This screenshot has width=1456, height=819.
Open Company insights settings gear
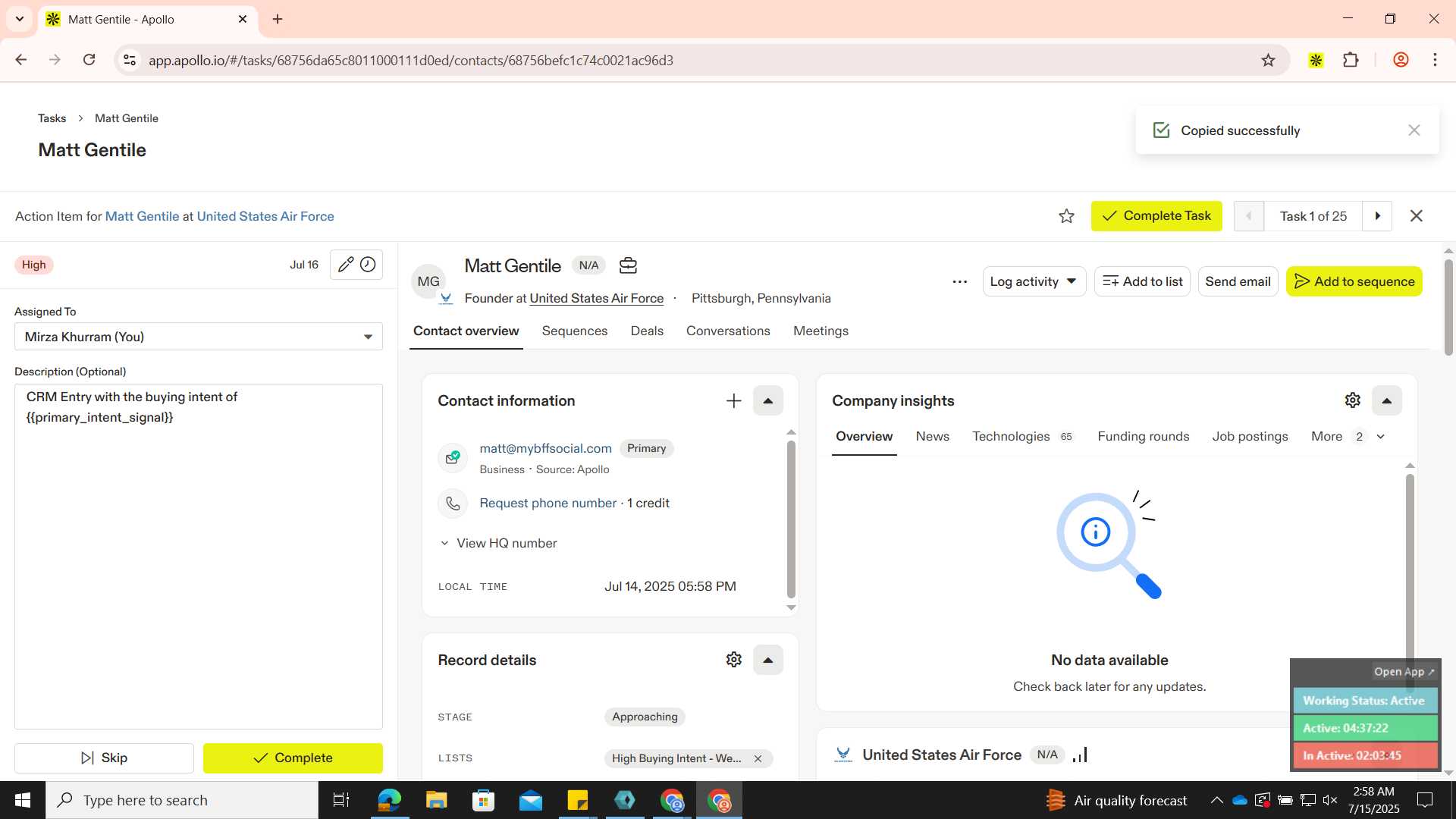tap(1353, 400)
